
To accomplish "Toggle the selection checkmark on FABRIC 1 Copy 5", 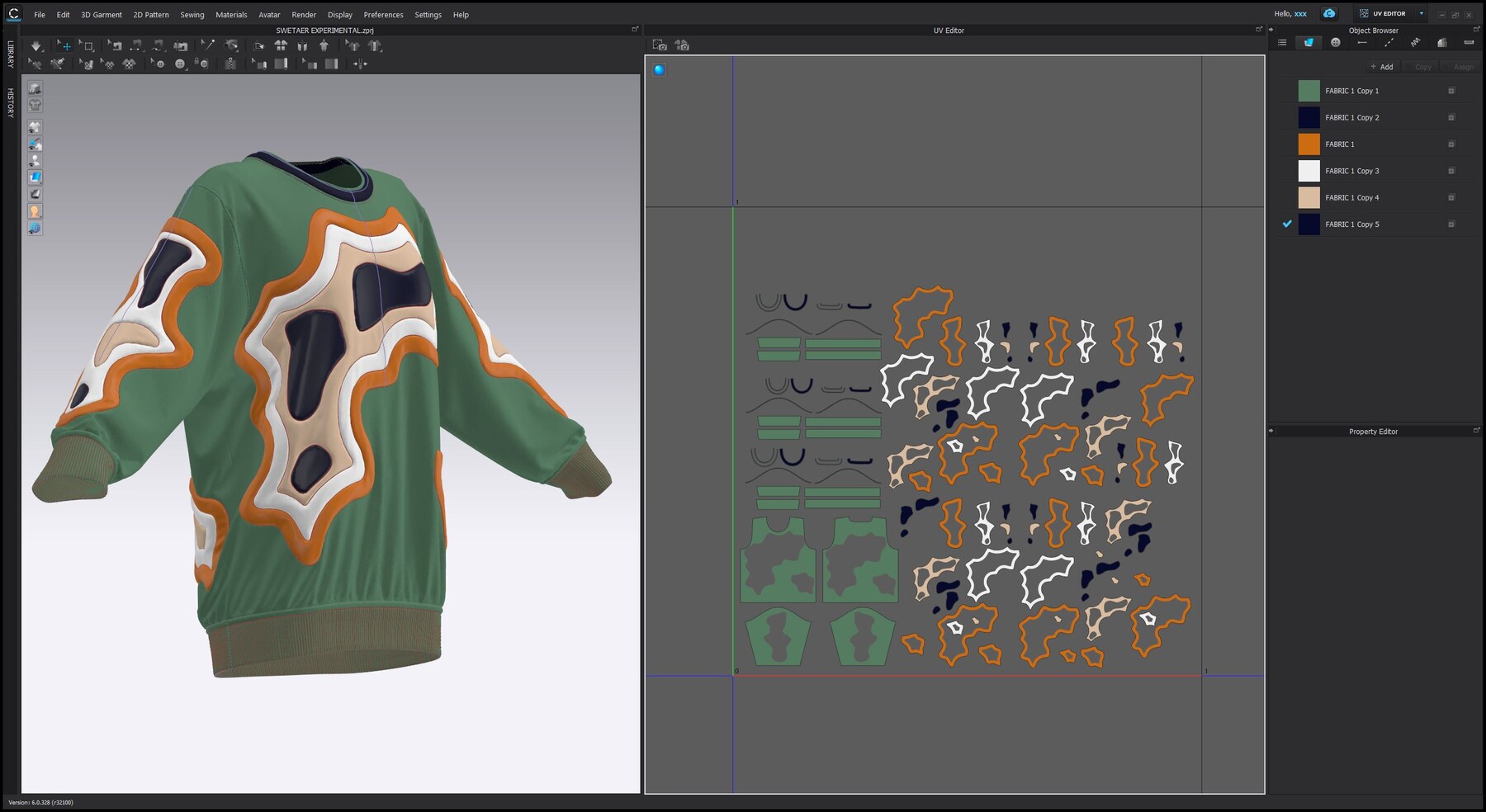I will (x=1287, y=224).
